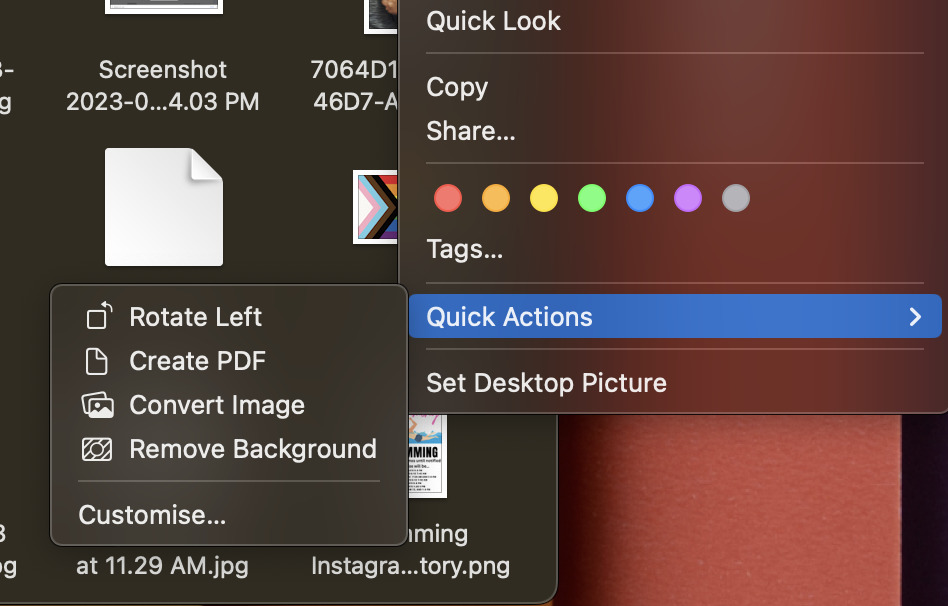The height and width of the screenshot is (606, 948).
Task: Apply the orange colour tag
Action: coord(496,198)
